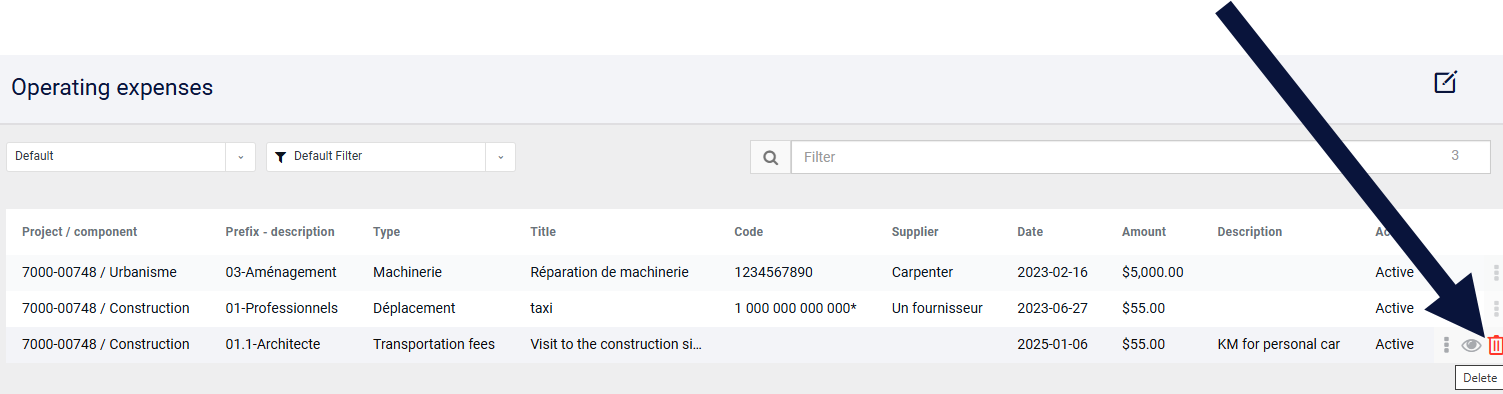This screenshot has width=1503, height=394.
Task: Click the taxi title cell
Action: (x=541, y=308)
